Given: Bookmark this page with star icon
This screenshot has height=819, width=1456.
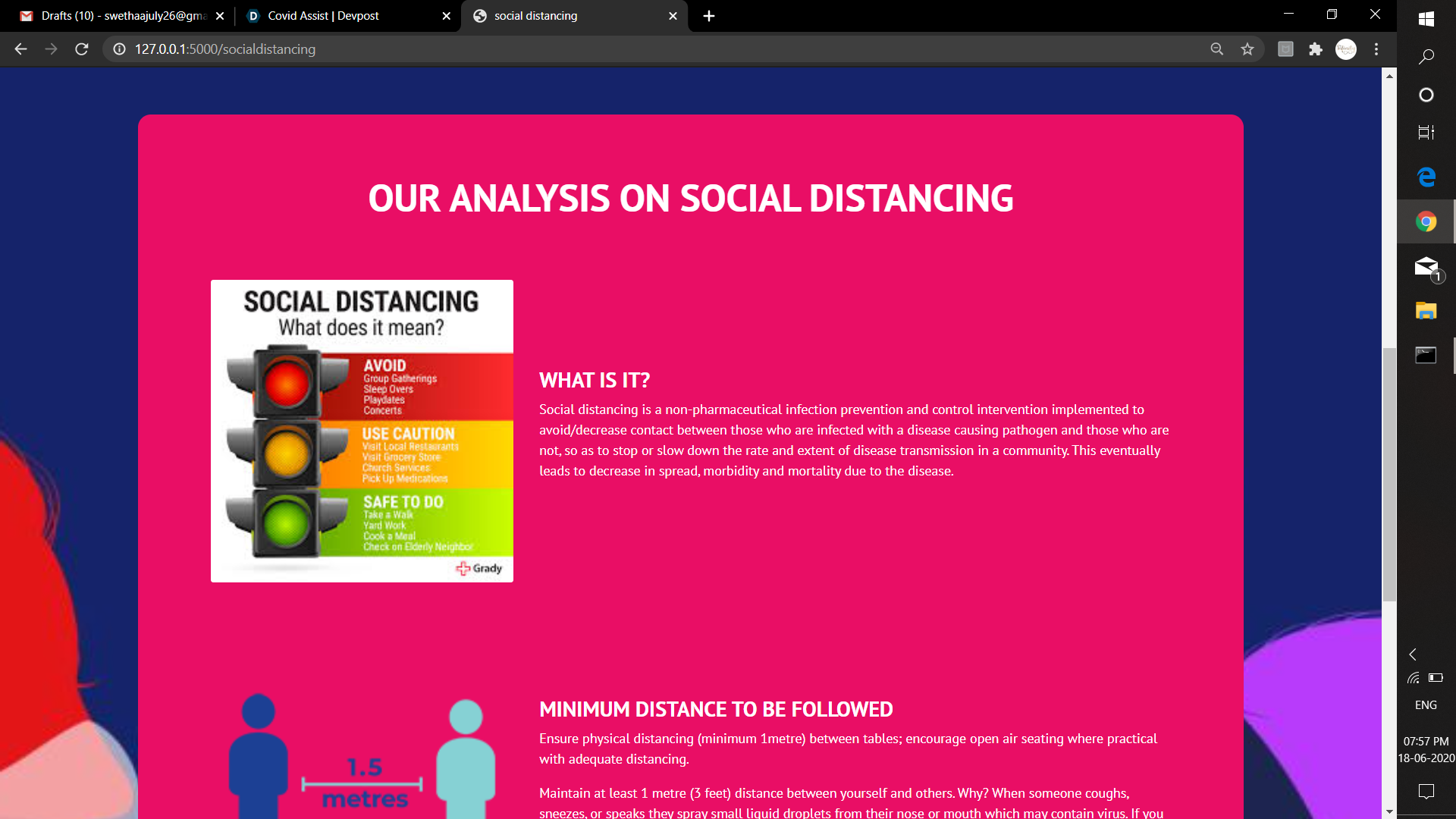Looking at the screenshot, I should [1247, 49].
